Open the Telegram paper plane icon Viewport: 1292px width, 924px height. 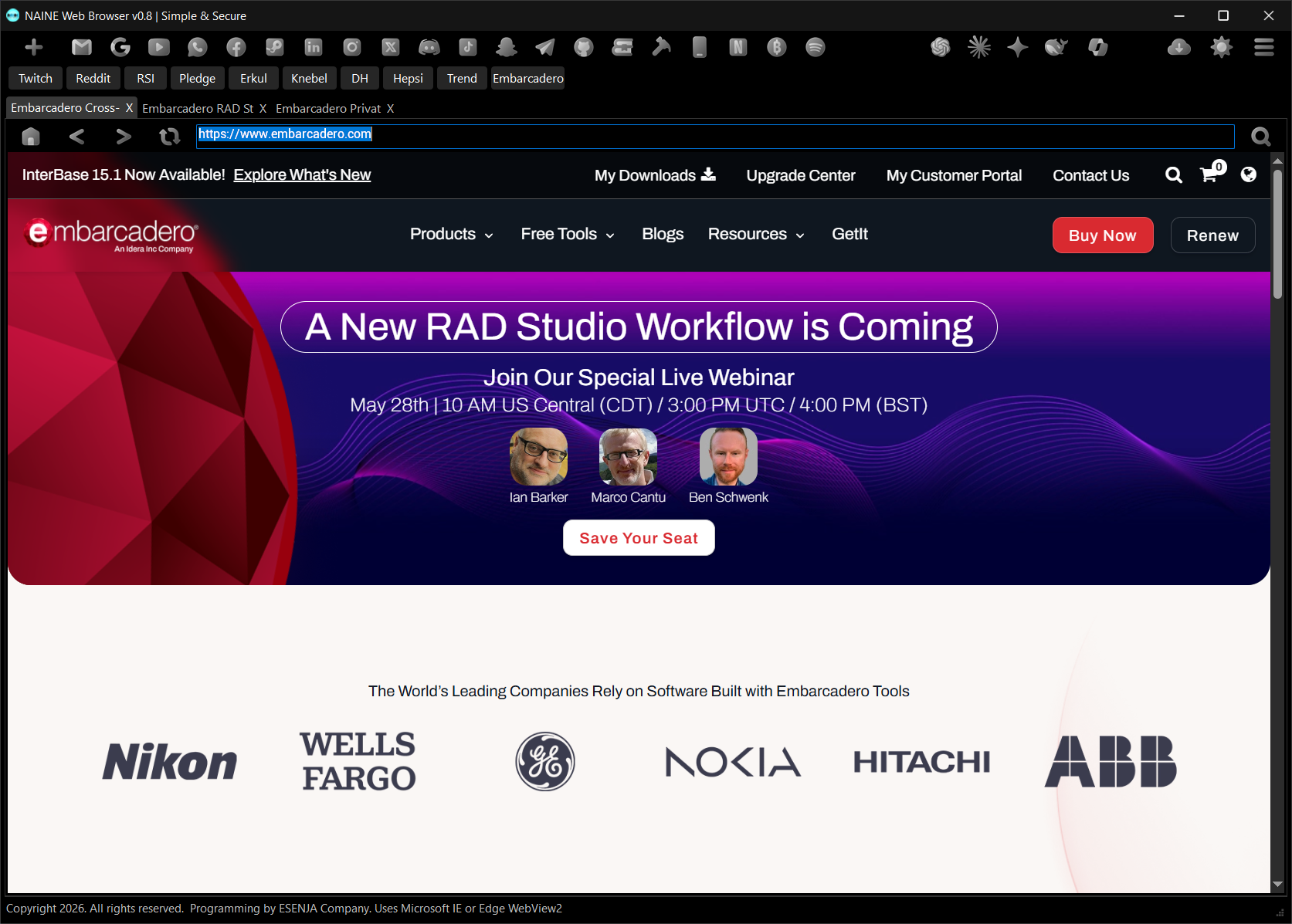545,47
